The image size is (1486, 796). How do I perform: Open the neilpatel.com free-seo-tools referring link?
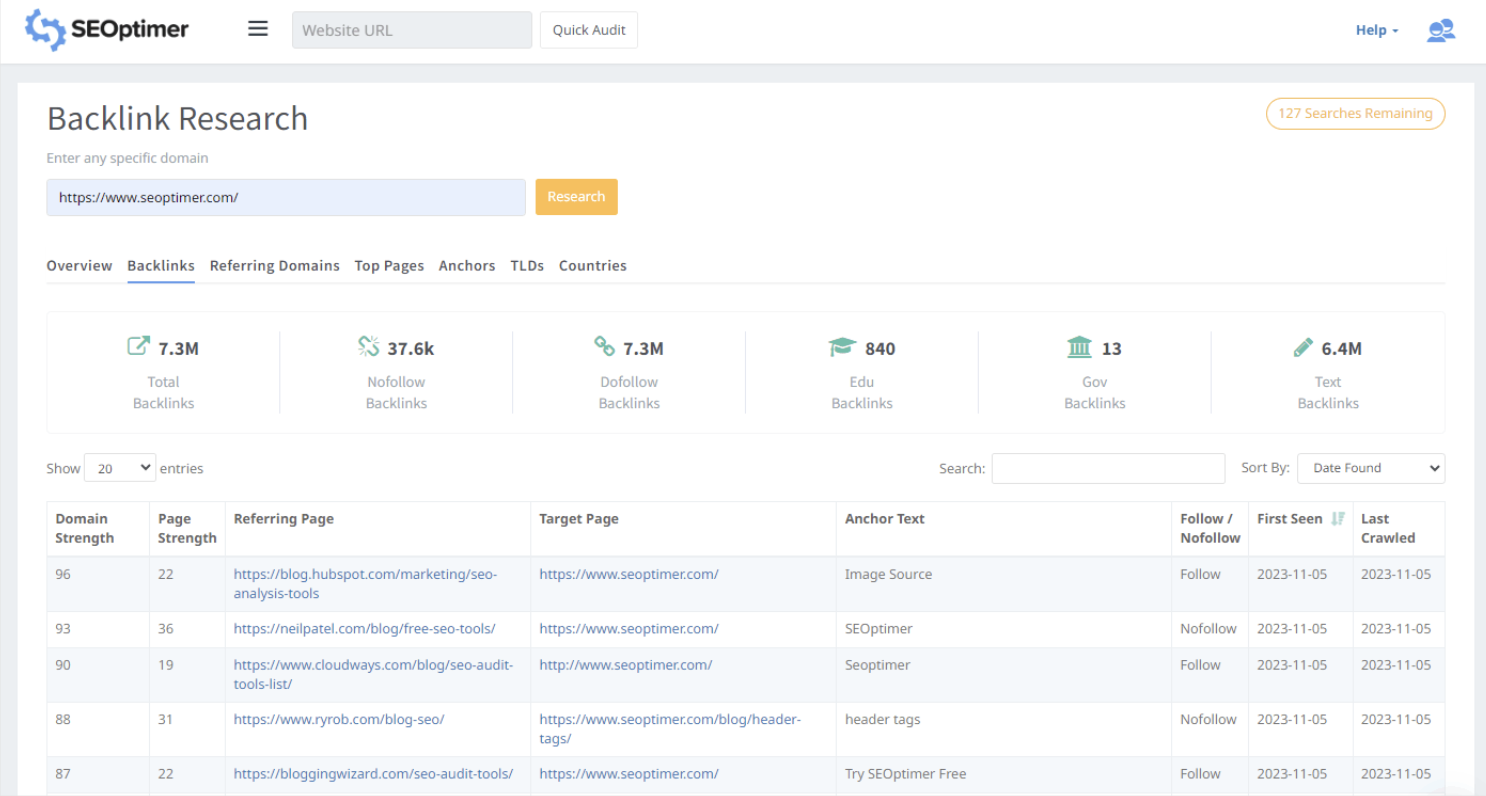click(x=364, y=629)
